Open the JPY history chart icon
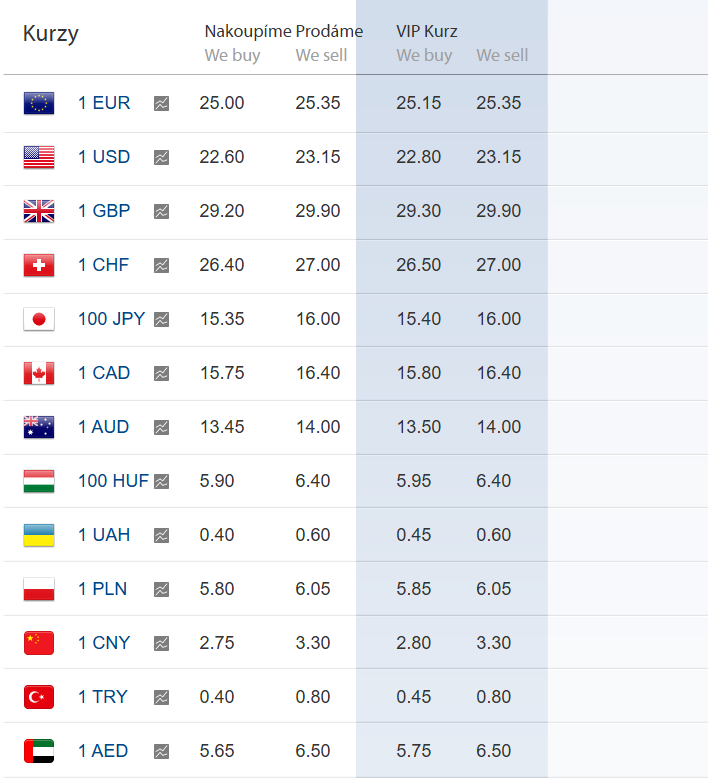This screenshot has width=710, height=778. (x=161, y=320)
